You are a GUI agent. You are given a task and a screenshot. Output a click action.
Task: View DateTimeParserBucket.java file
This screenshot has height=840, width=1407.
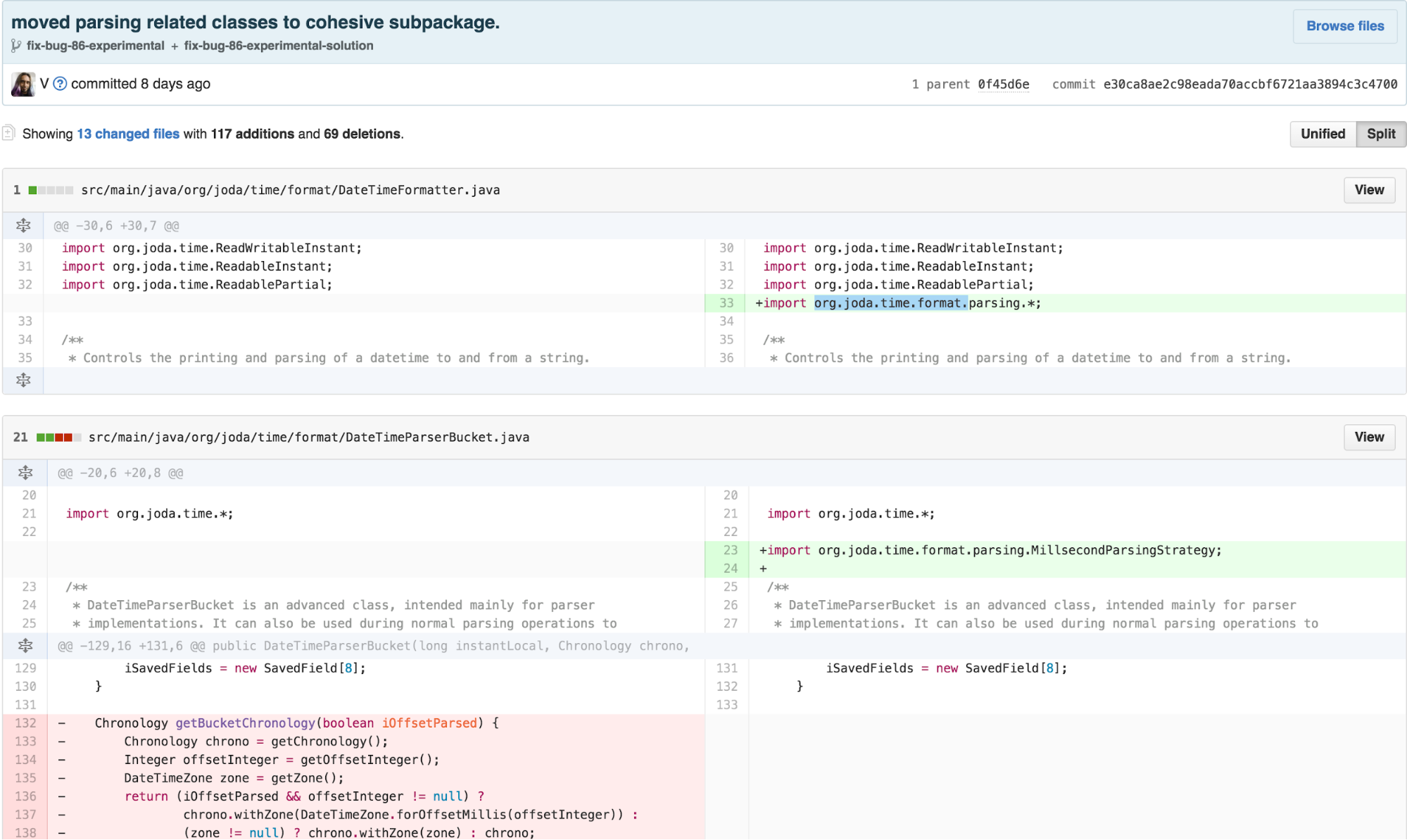(1369, 437)
